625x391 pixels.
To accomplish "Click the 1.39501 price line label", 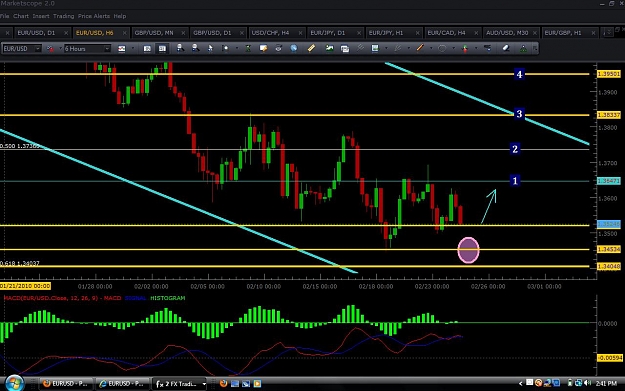I will 609,74.
